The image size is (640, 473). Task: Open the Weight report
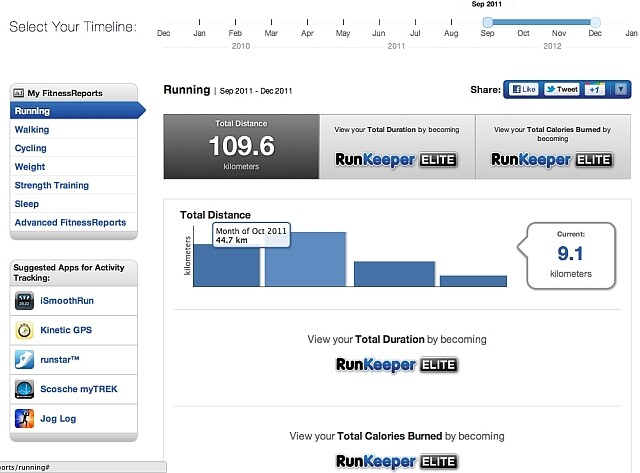pos(30,167)
